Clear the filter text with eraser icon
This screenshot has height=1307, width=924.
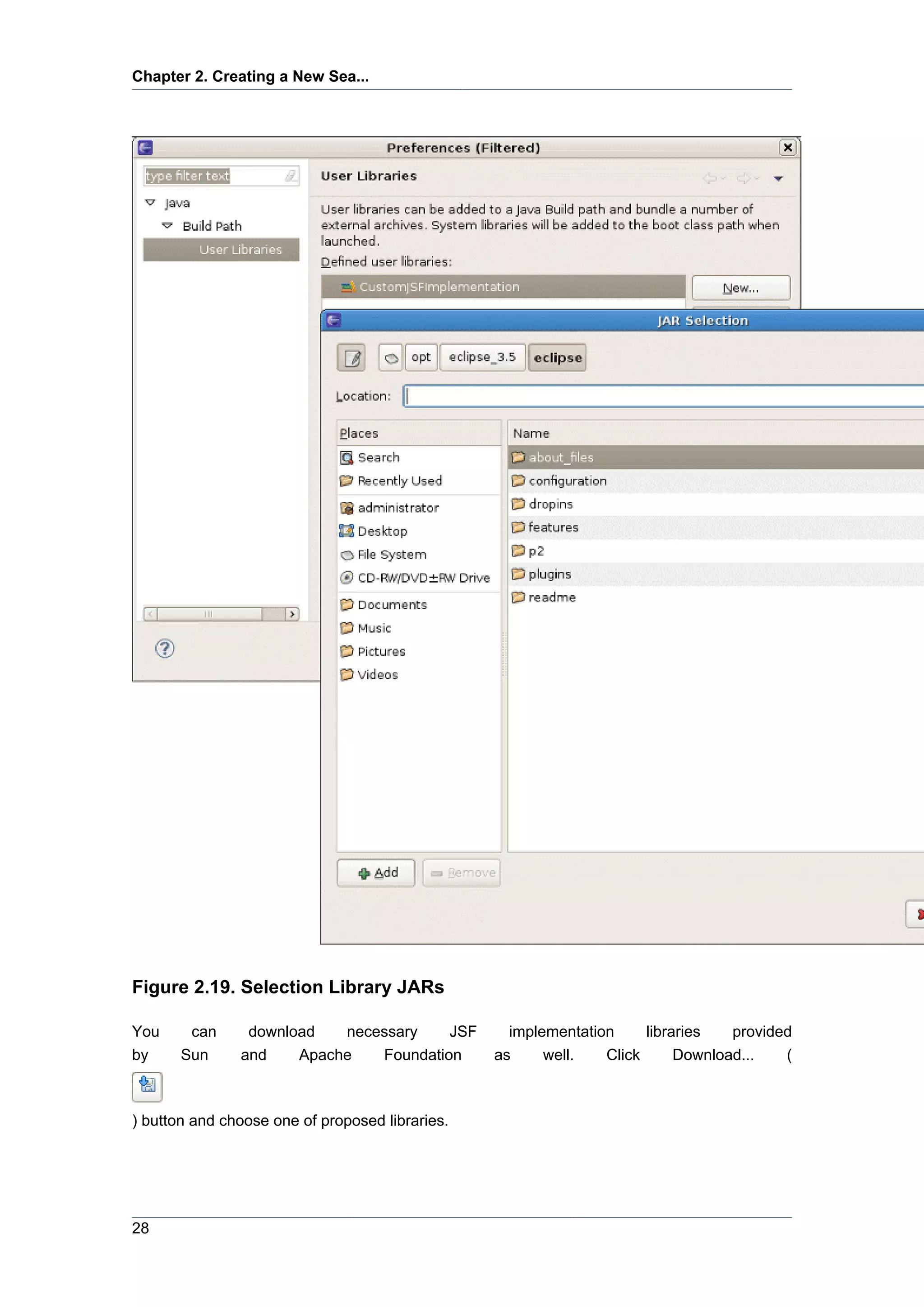[291, 176]
